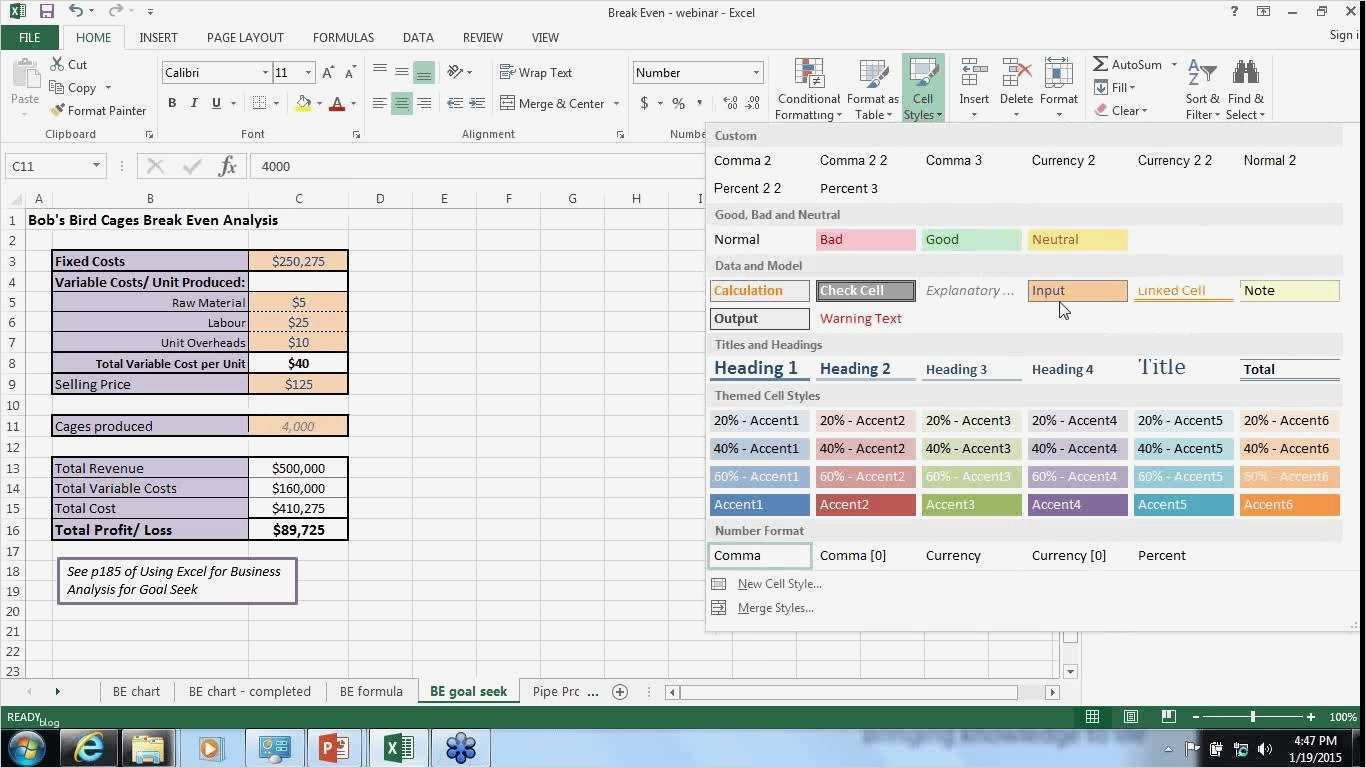Open Excel from the Windows taskbar
The image size is (1366, 768).
pos(397,747)
